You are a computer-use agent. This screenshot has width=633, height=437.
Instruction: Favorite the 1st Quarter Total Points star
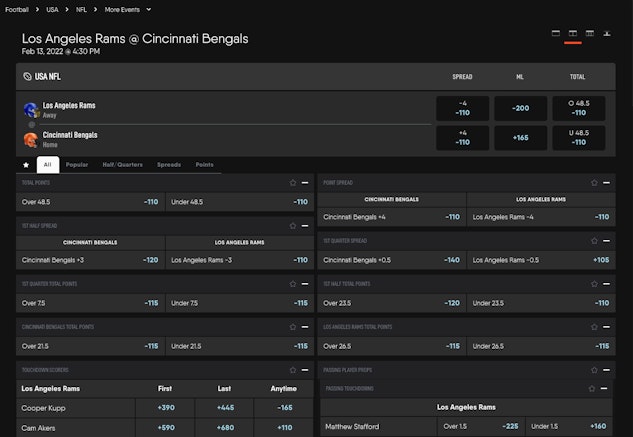pyautogui.click(x=293, y=284)
